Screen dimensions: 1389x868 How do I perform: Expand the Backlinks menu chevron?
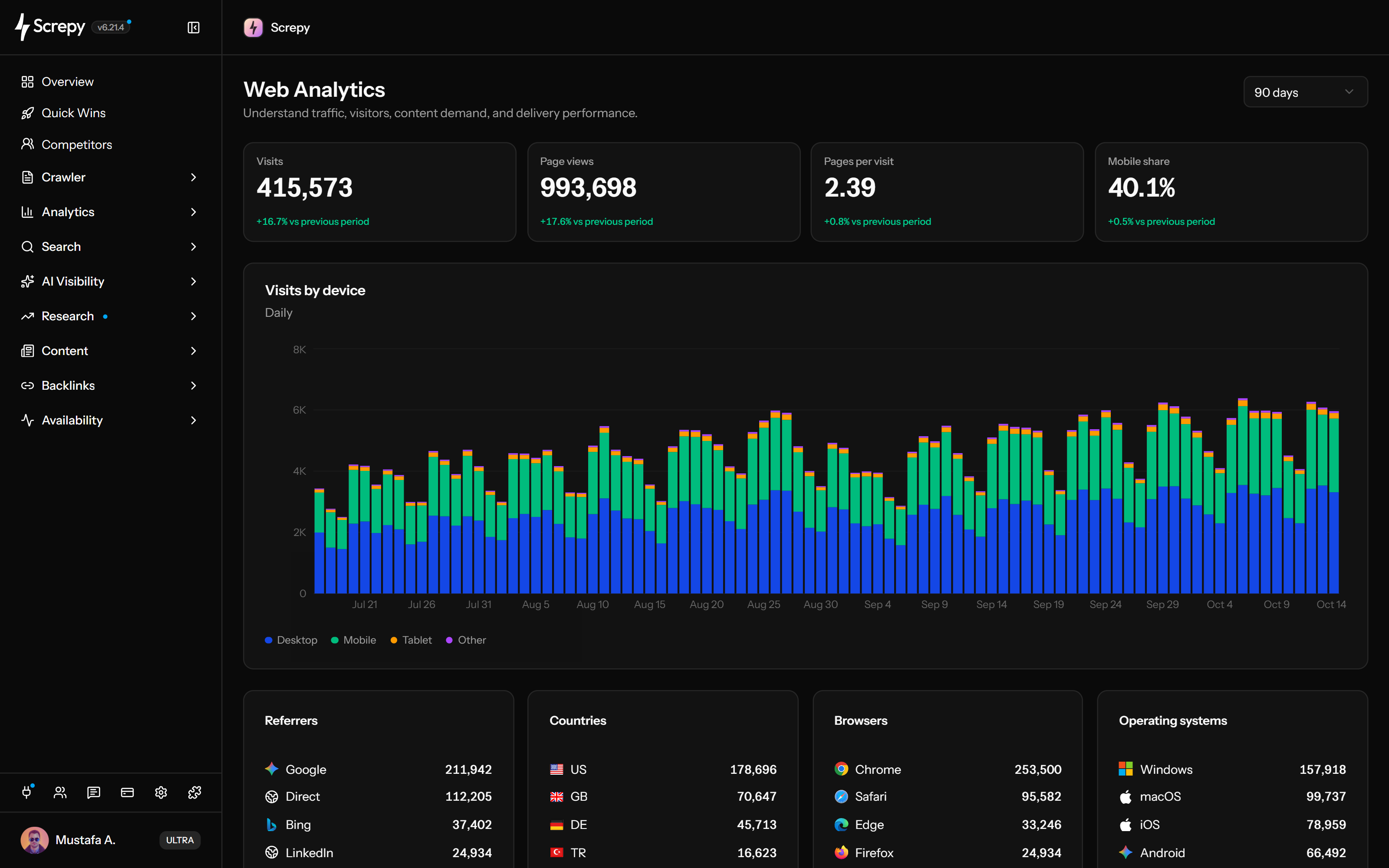tap(194, 386)
